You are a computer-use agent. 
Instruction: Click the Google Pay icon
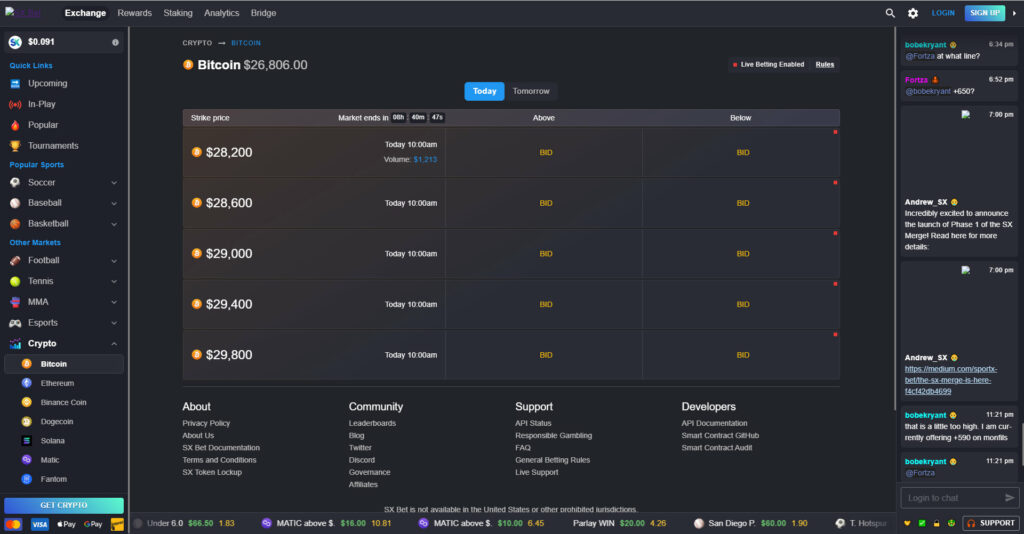click(x=93, y=524)
